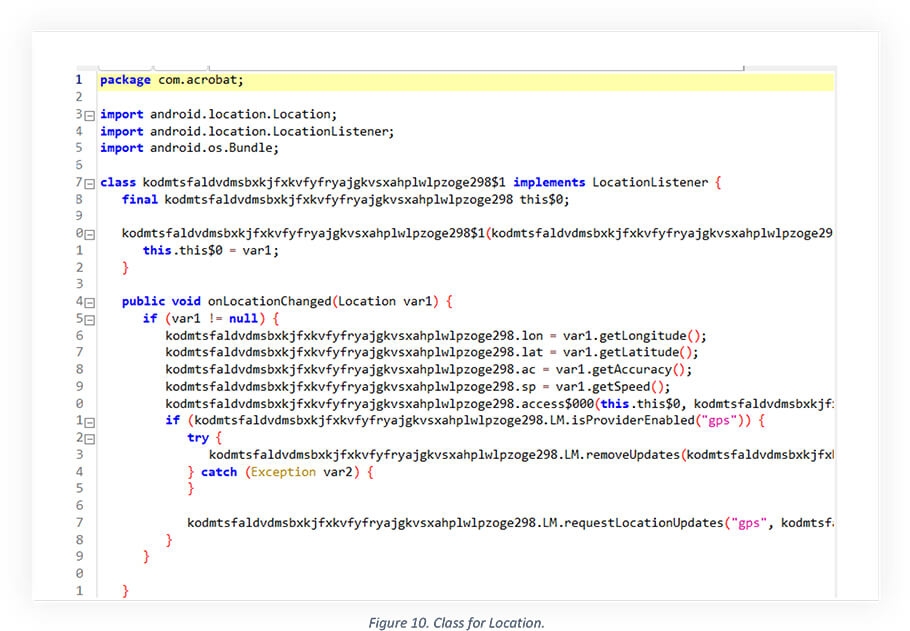
Task: Click 'var1.getAccuracy();' call
Action: pyautogui.click(x=624, y=370)
